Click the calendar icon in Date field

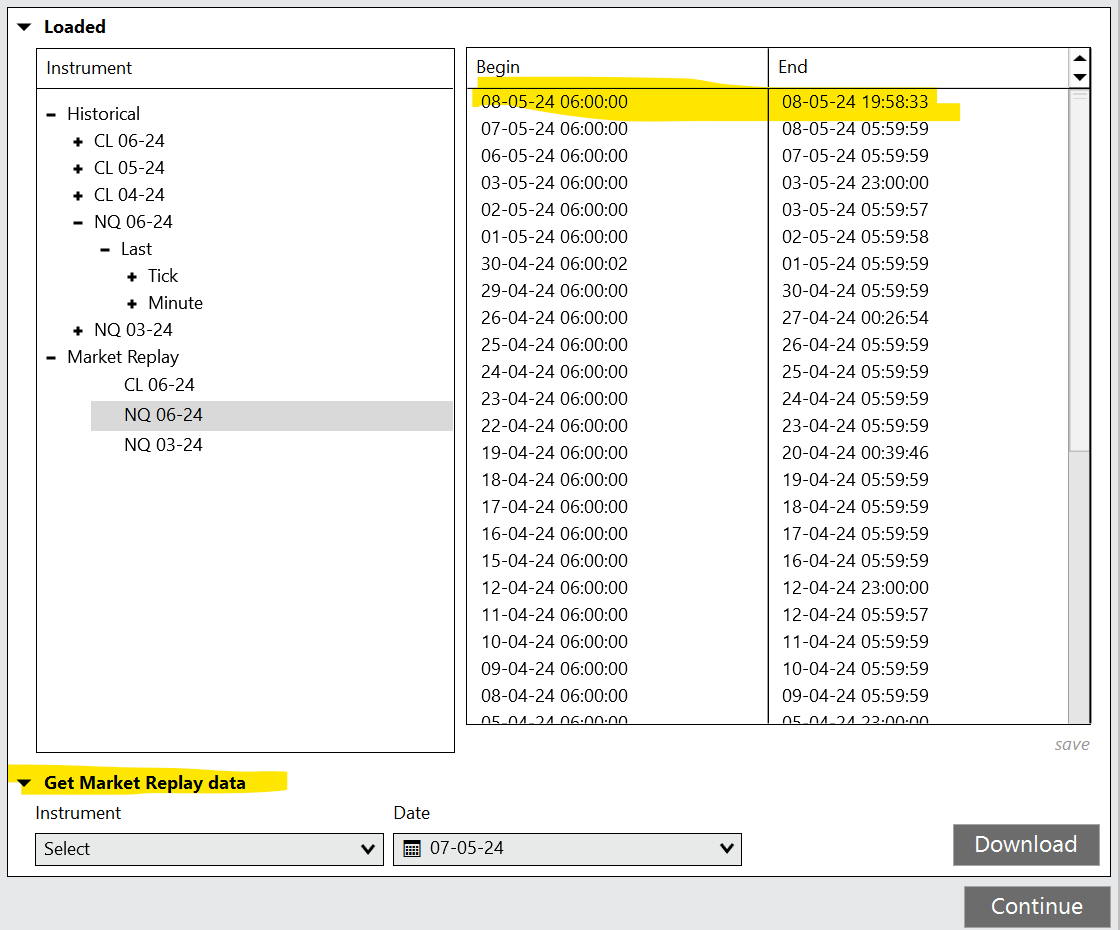tap(412, 849)
